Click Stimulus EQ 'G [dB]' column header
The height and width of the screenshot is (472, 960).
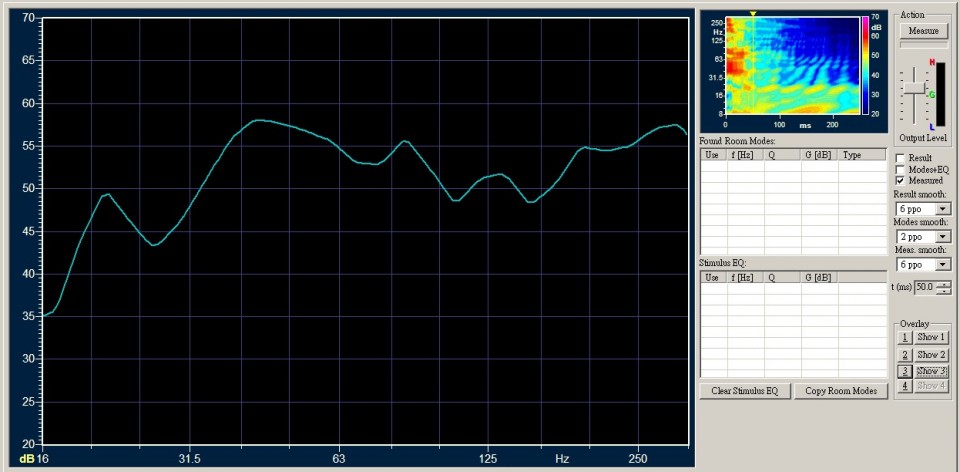coord(820,277)
